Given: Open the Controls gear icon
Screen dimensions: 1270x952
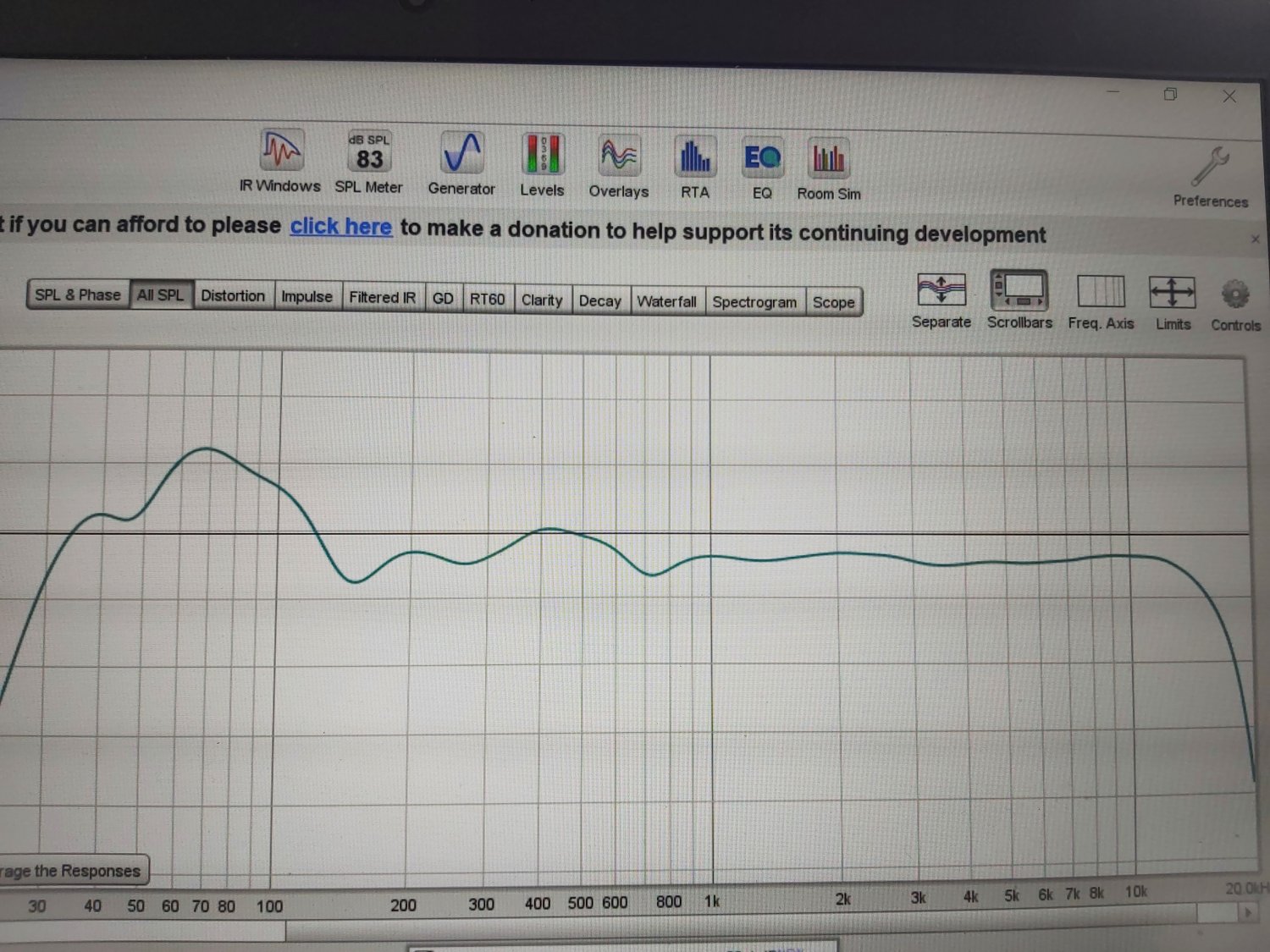Looking at the screenshot, I should tap(1235, 305).
